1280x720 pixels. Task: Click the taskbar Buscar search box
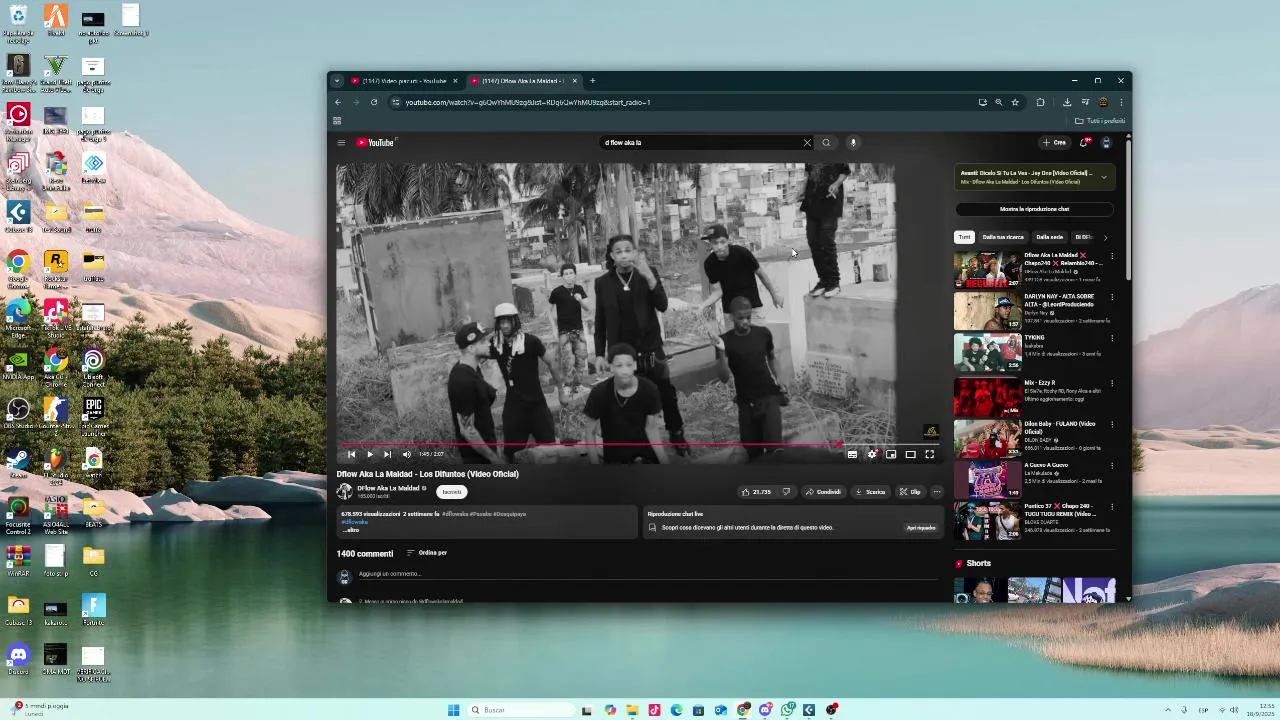click(x=521, y=710)
